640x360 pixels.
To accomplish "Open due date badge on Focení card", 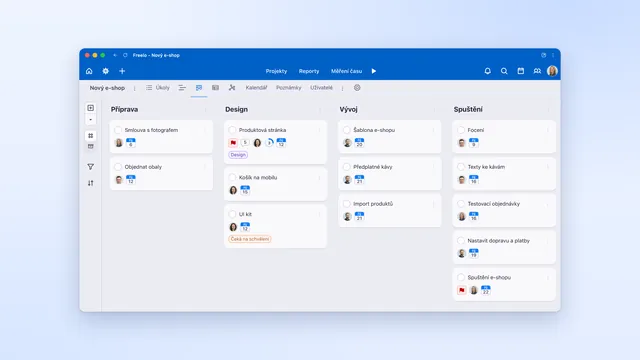I will click(x=473, y=143).
